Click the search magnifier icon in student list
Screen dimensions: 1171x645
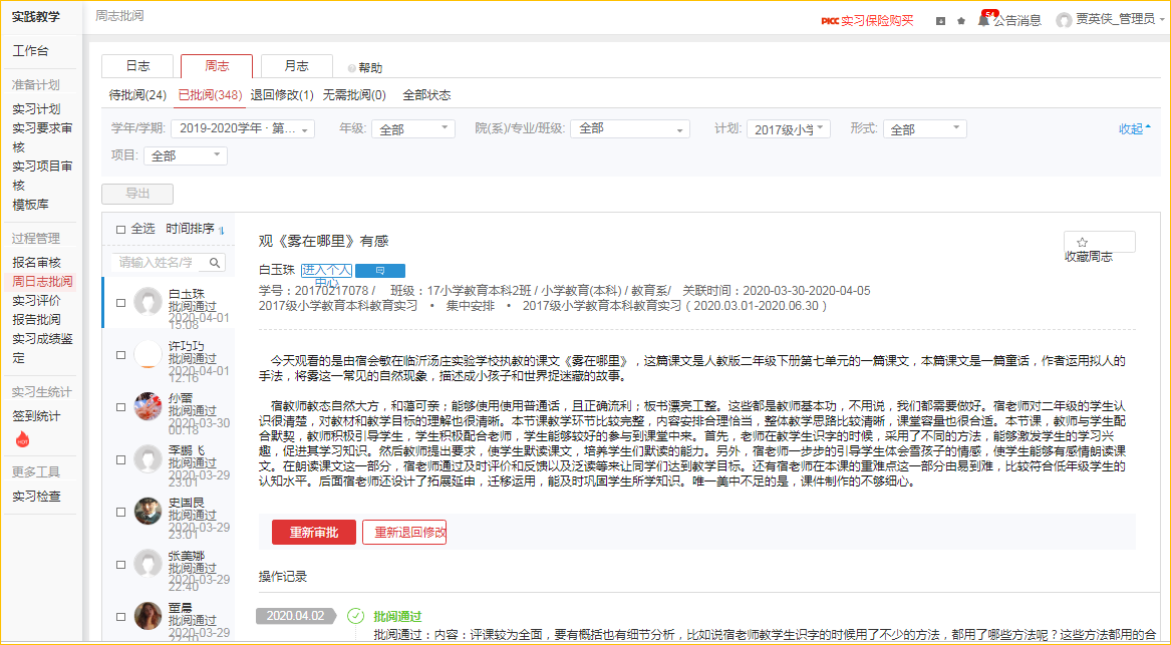(215, 263)
